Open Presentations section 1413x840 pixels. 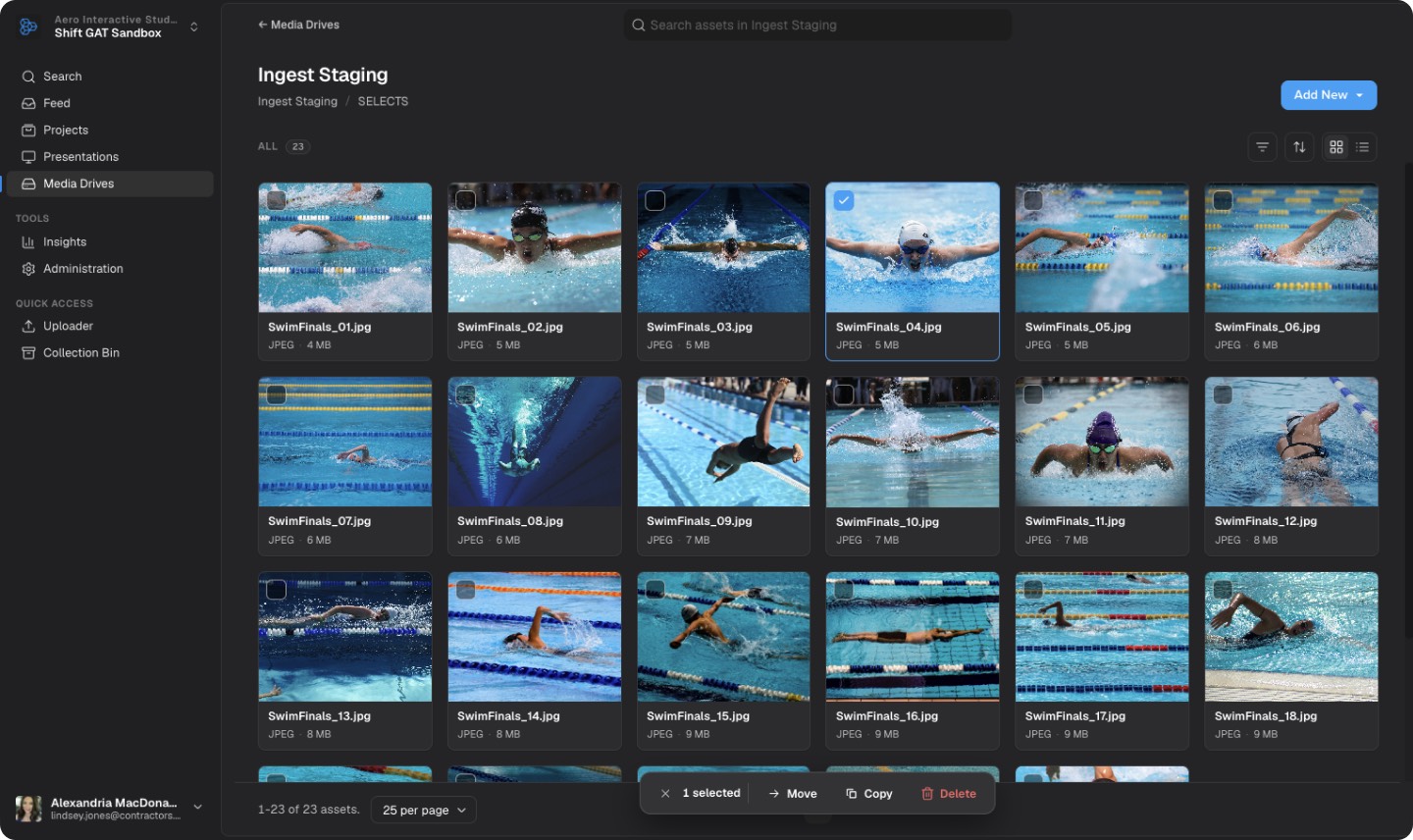110,157
